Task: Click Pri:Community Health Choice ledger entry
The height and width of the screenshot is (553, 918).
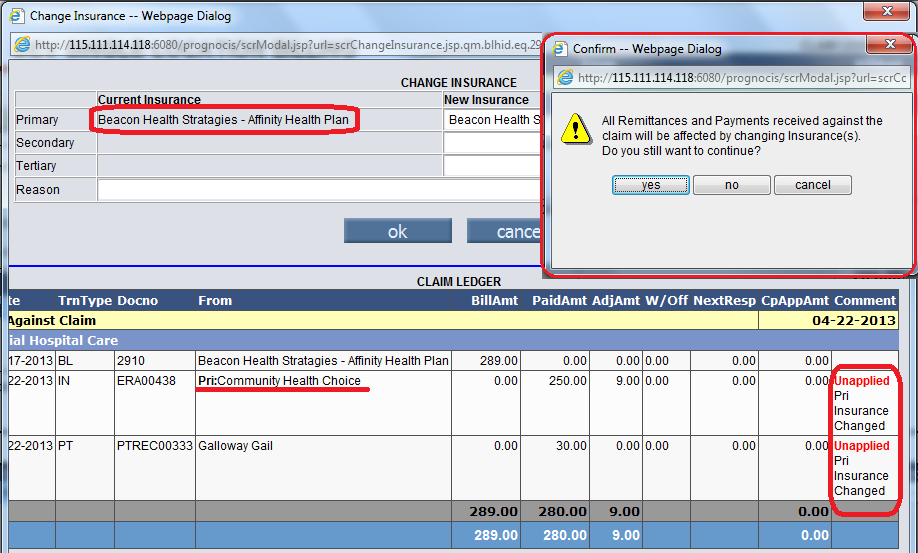Action: (x=279, y=381)
